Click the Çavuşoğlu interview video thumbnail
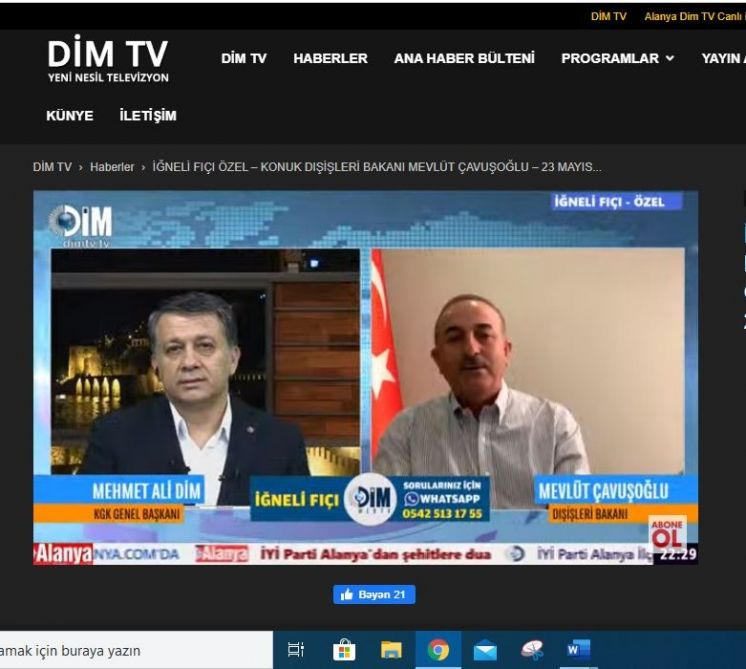 (366, 378)
